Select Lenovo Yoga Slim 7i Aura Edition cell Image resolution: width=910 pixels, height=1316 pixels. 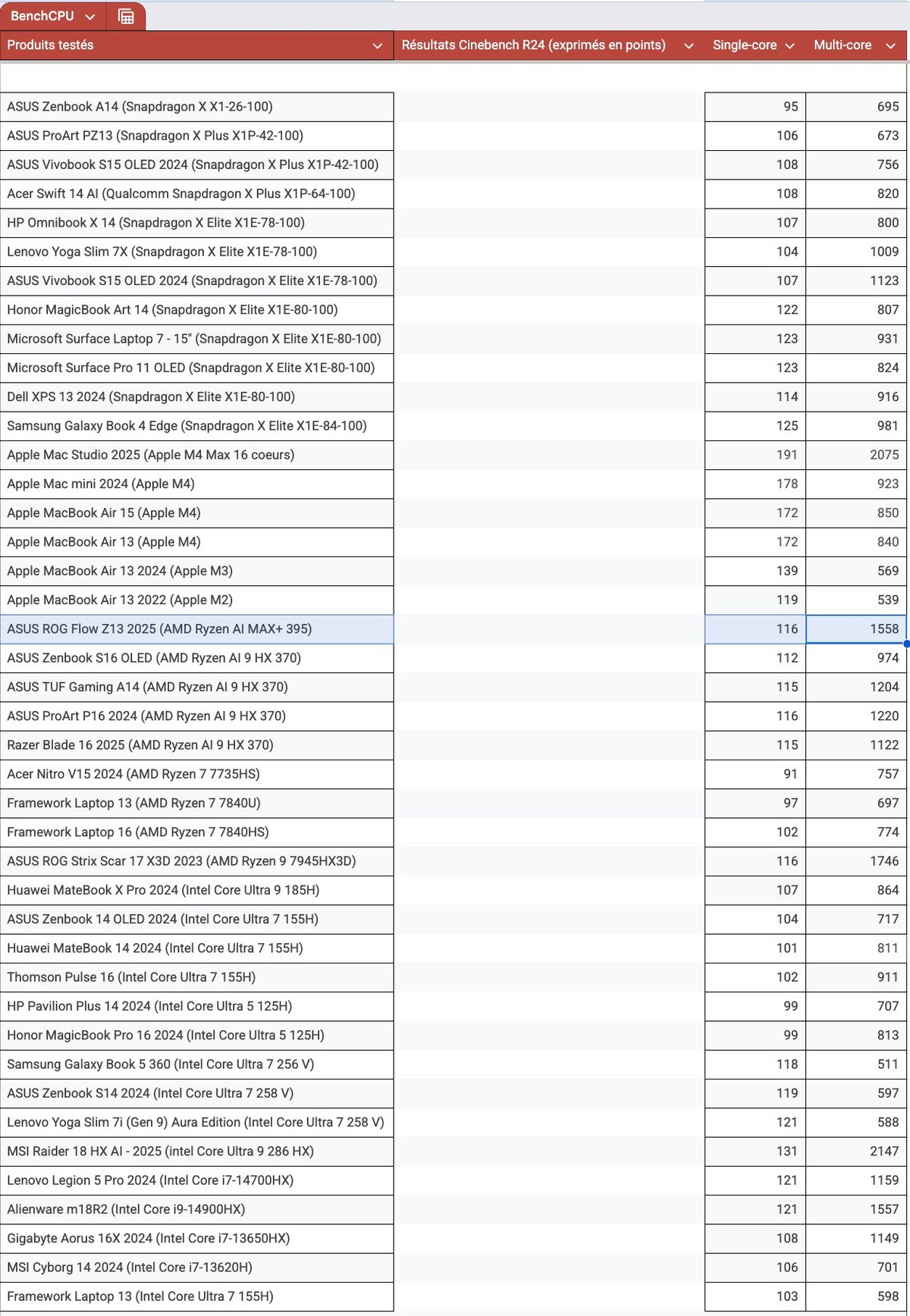(x=197, y=1122)
